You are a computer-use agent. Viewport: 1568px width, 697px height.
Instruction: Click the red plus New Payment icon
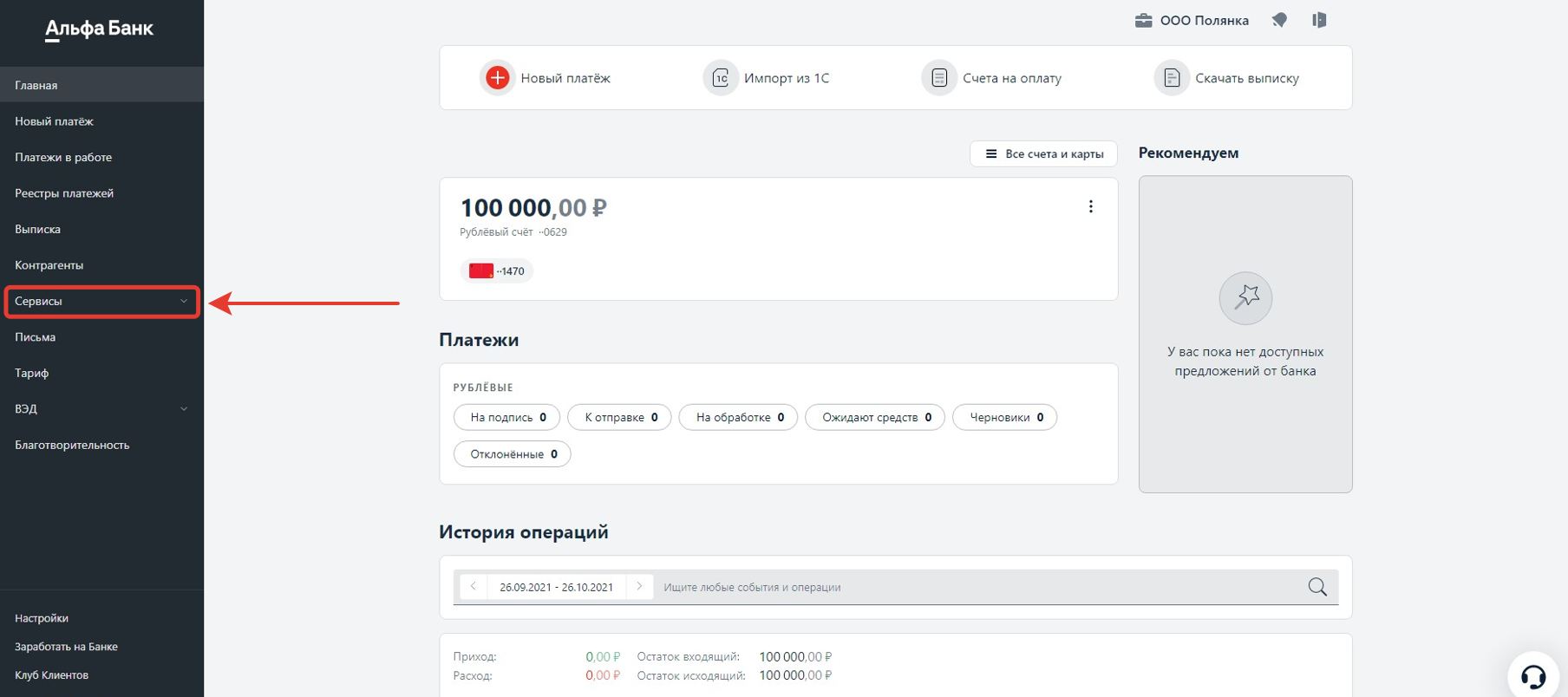point(497,78)
